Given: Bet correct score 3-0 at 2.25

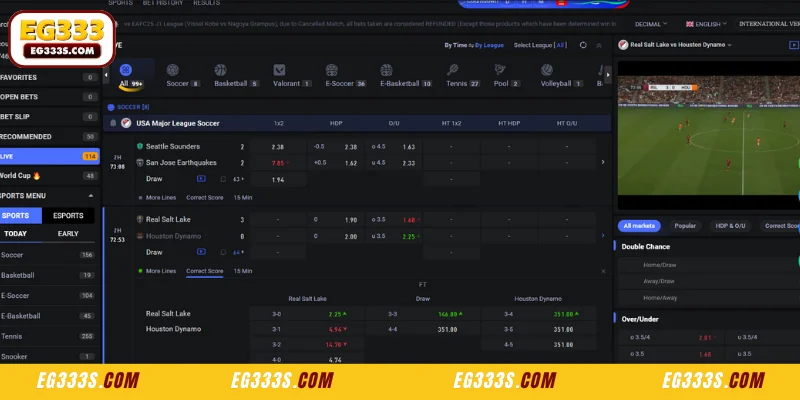Looking at the screenshot, I should [x=307, y=314].
